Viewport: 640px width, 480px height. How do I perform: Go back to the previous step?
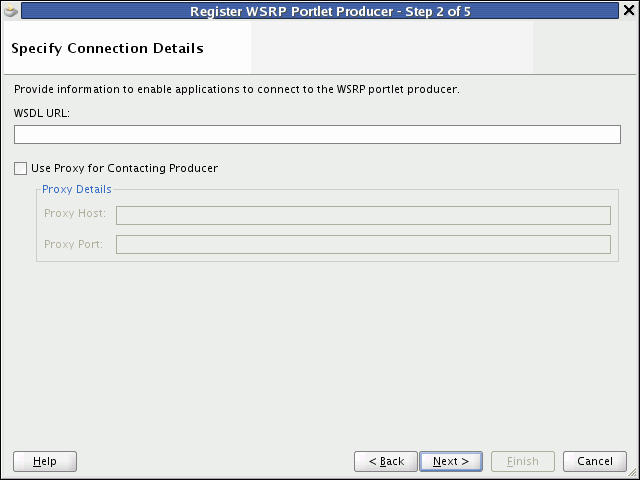(386, 461)
